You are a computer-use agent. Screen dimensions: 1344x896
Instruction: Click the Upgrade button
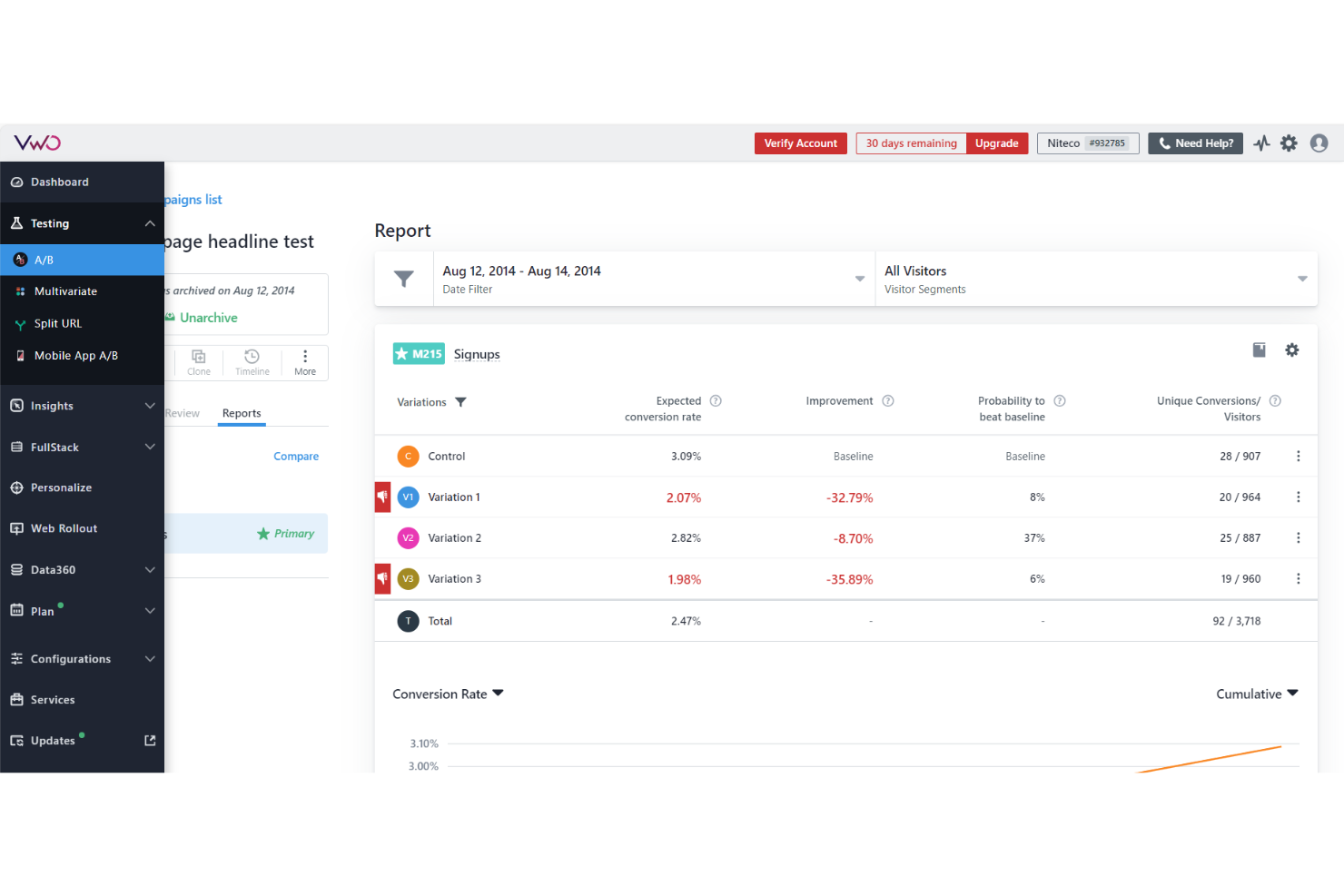[x=997, y=143]
